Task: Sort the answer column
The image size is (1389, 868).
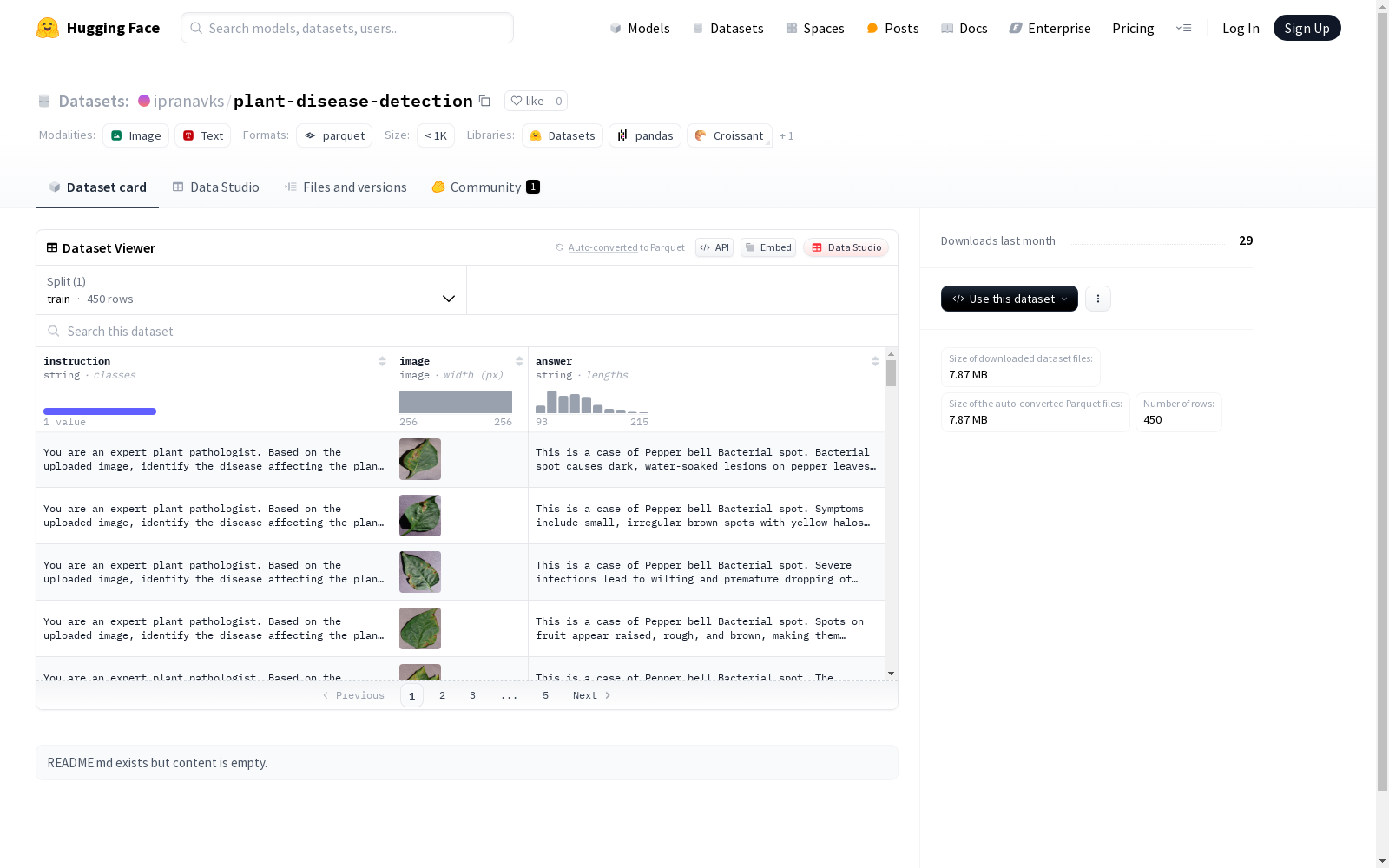Action: (875, 361)
